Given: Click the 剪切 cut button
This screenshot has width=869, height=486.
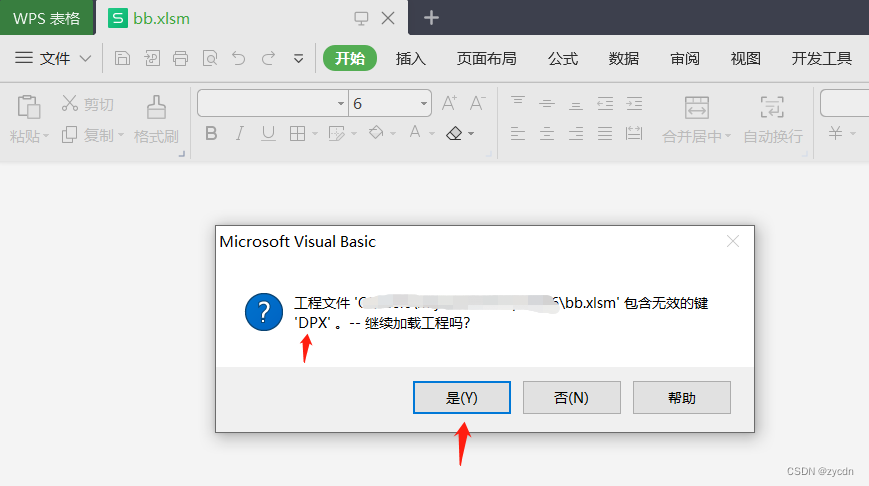Looking at the screenshot, I should pos(88,104).
